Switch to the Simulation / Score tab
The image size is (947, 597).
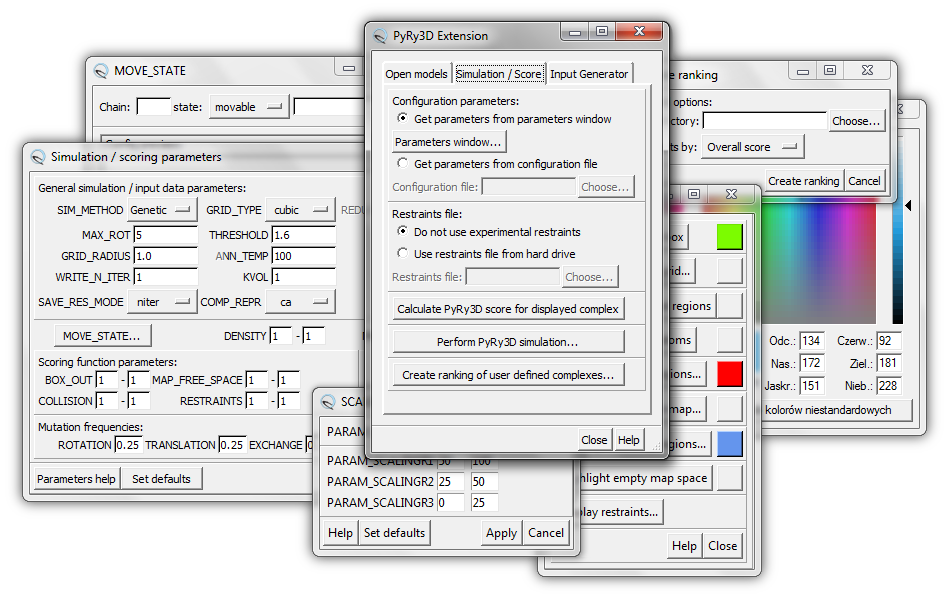(x=499, y=74)
